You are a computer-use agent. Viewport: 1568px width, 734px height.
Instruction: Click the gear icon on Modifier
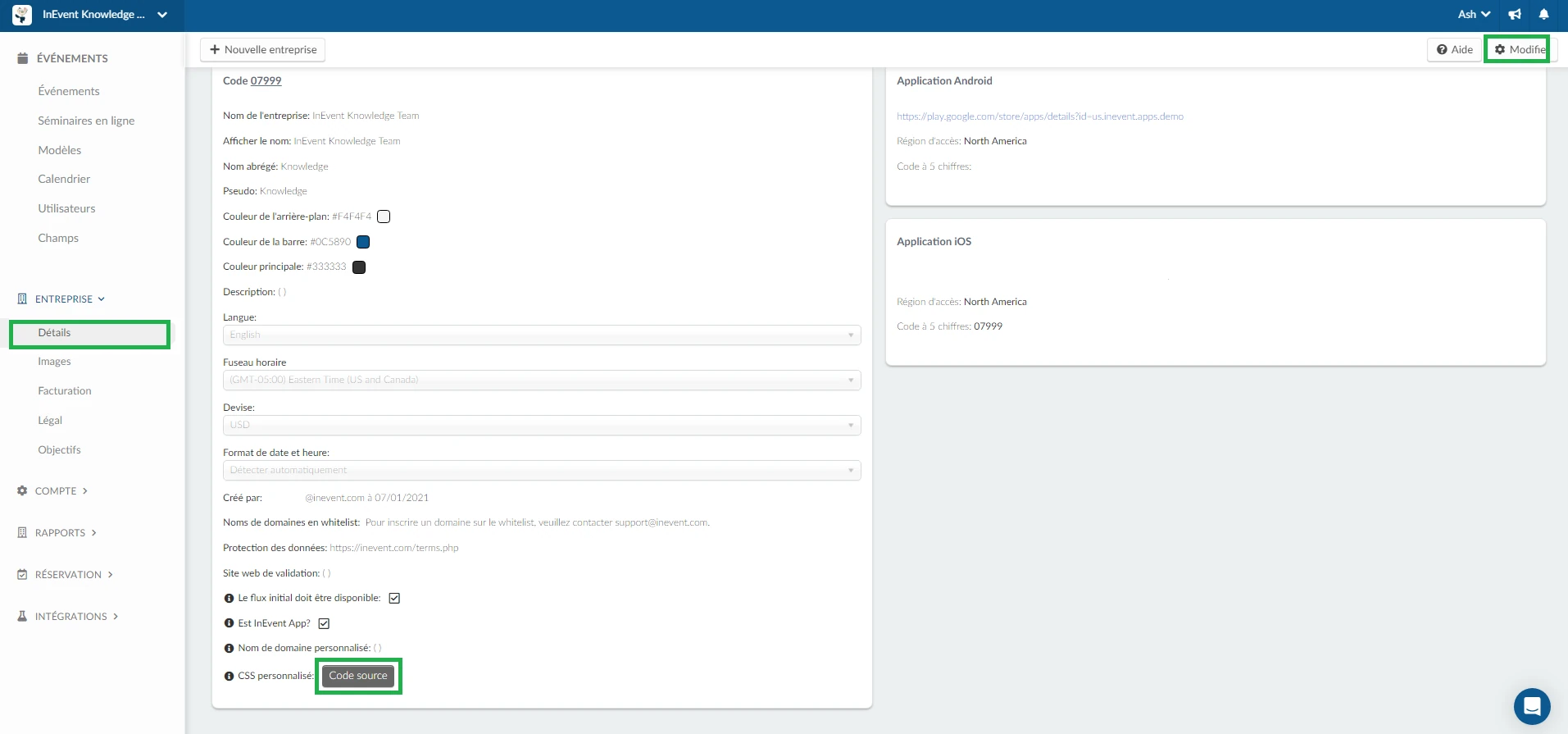tap(1500, 50)
